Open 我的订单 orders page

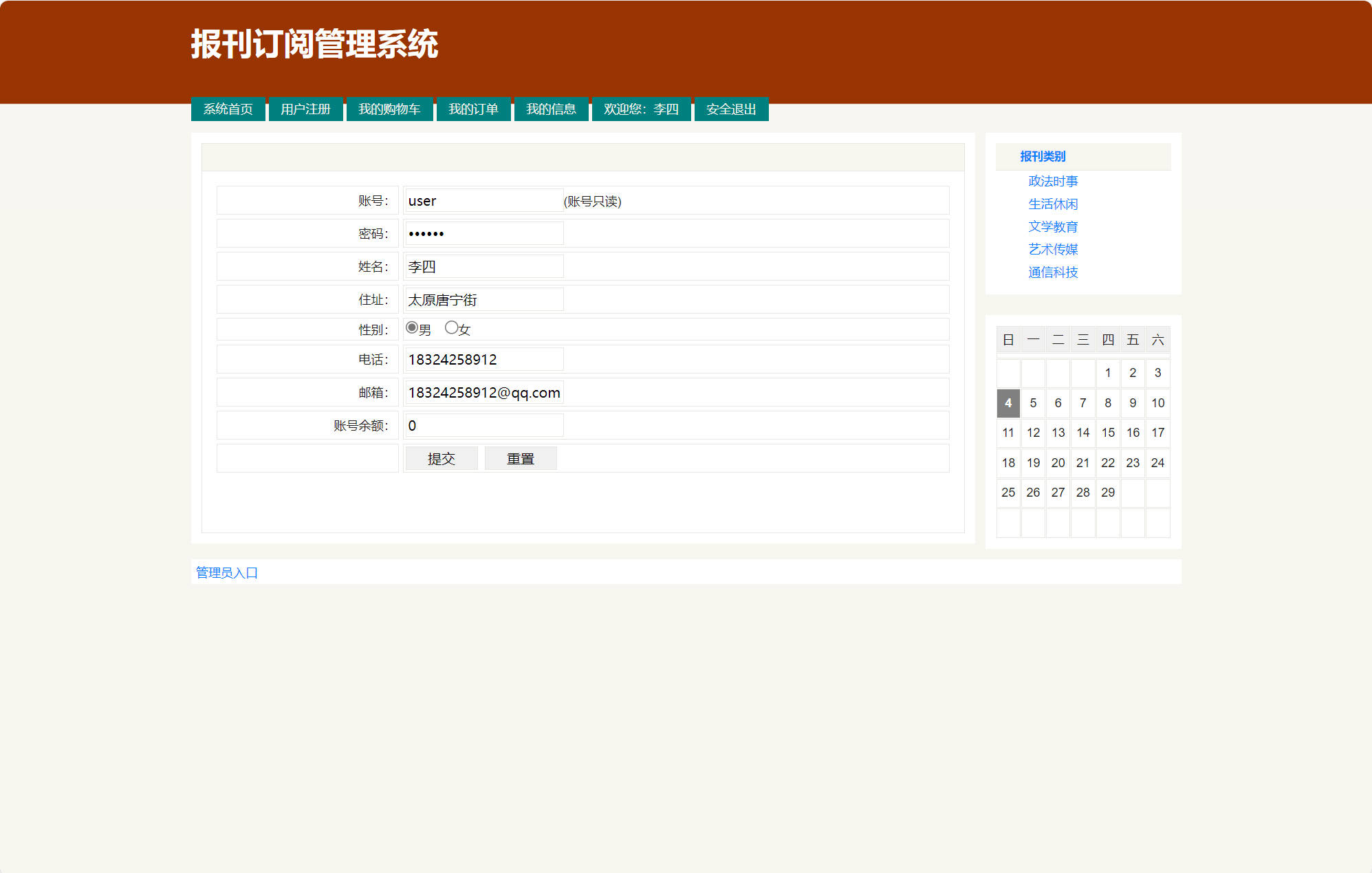coord(473,109)
